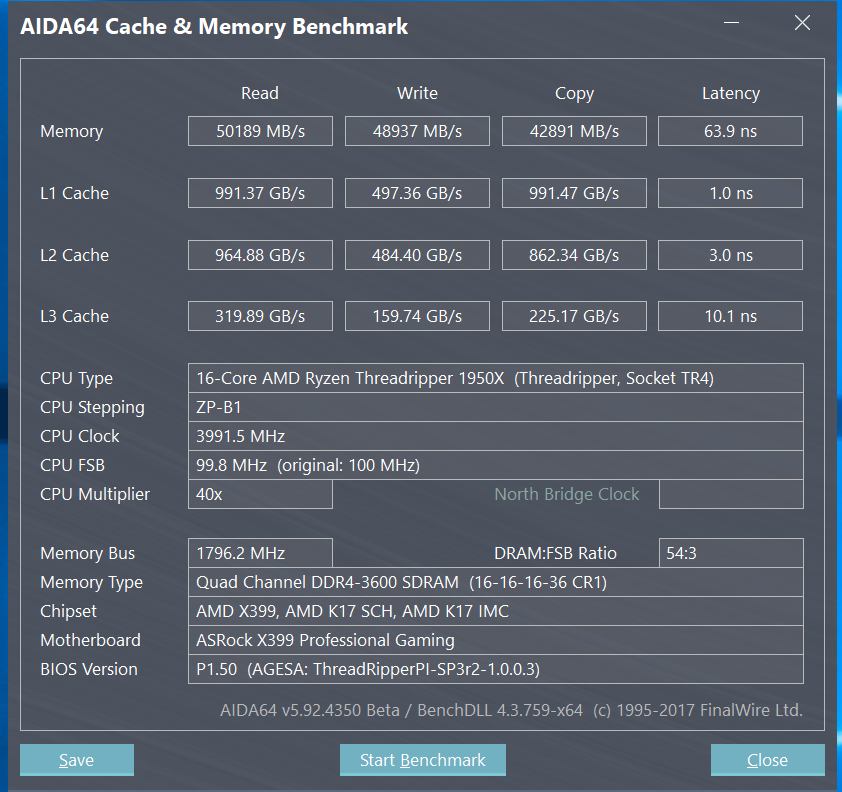The width and height of the screenshot is (842, 792).
Task: Start the benchmark run
Action: 423,760
